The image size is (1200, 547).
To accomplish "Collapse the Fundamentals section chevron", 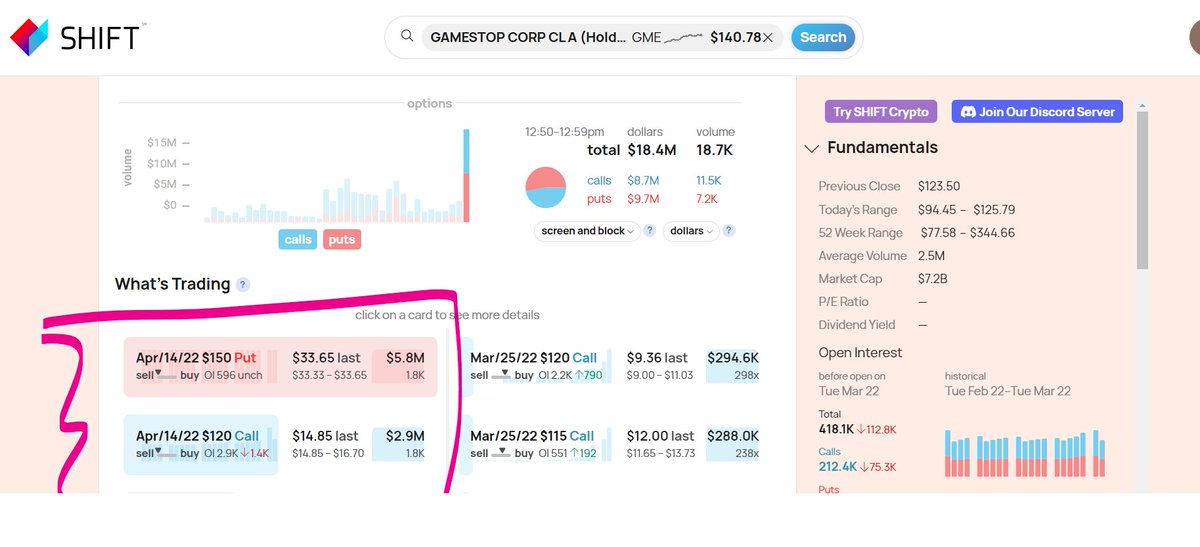I will pos(812,149).
